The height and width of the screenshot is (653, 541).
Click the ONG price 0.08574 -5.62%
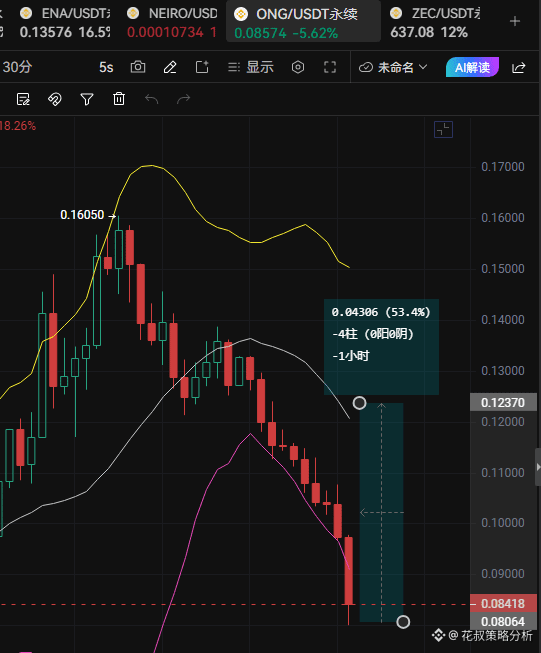point(286,33)
